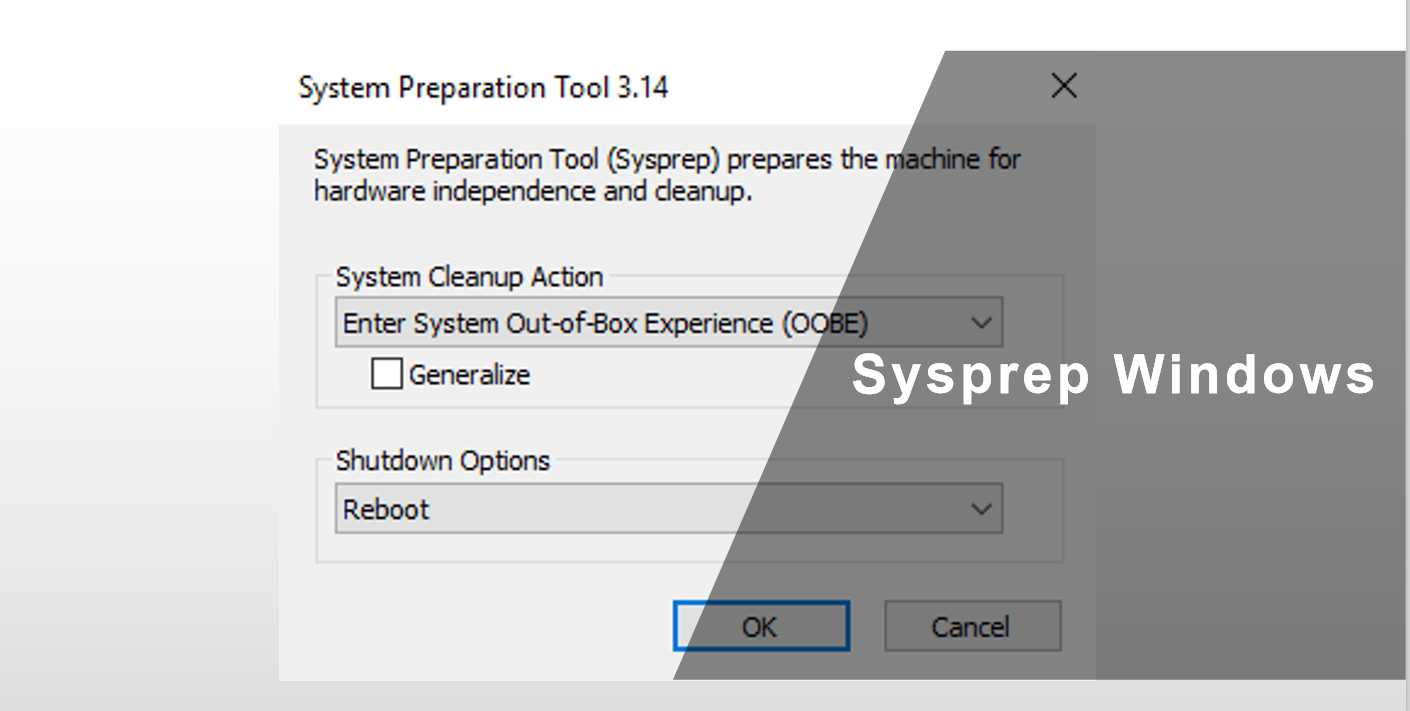Click the description line mentioning Sysprep

pos(667,160)
